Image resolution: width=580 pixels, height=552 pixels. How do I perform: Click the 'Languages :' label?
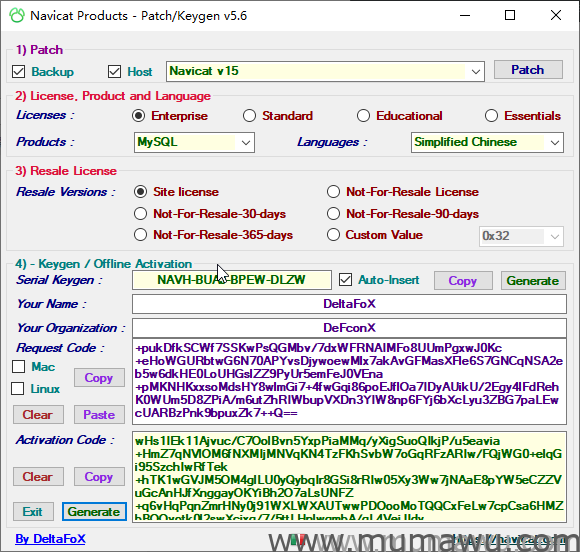click(x=332, y=142)
